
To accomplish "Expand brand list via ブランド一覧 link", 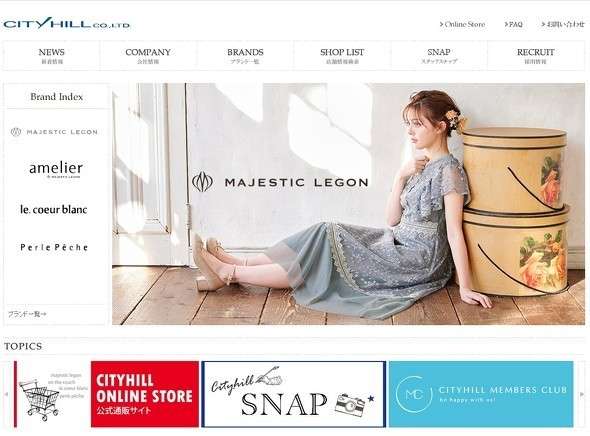I will [x=27, y=314].
